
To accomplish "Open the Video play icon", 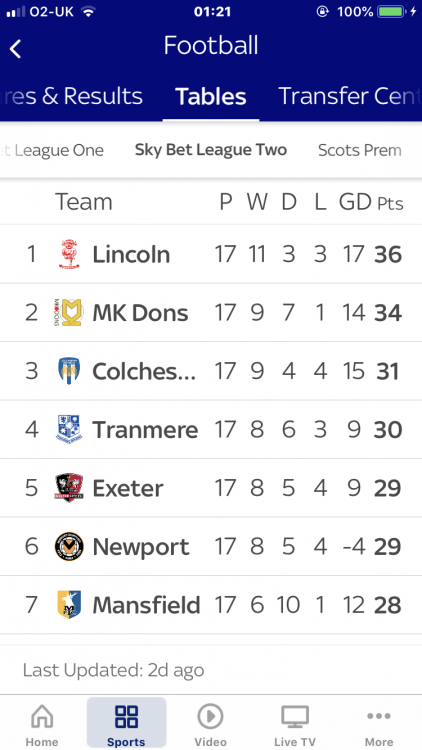I will coord(211,717).
